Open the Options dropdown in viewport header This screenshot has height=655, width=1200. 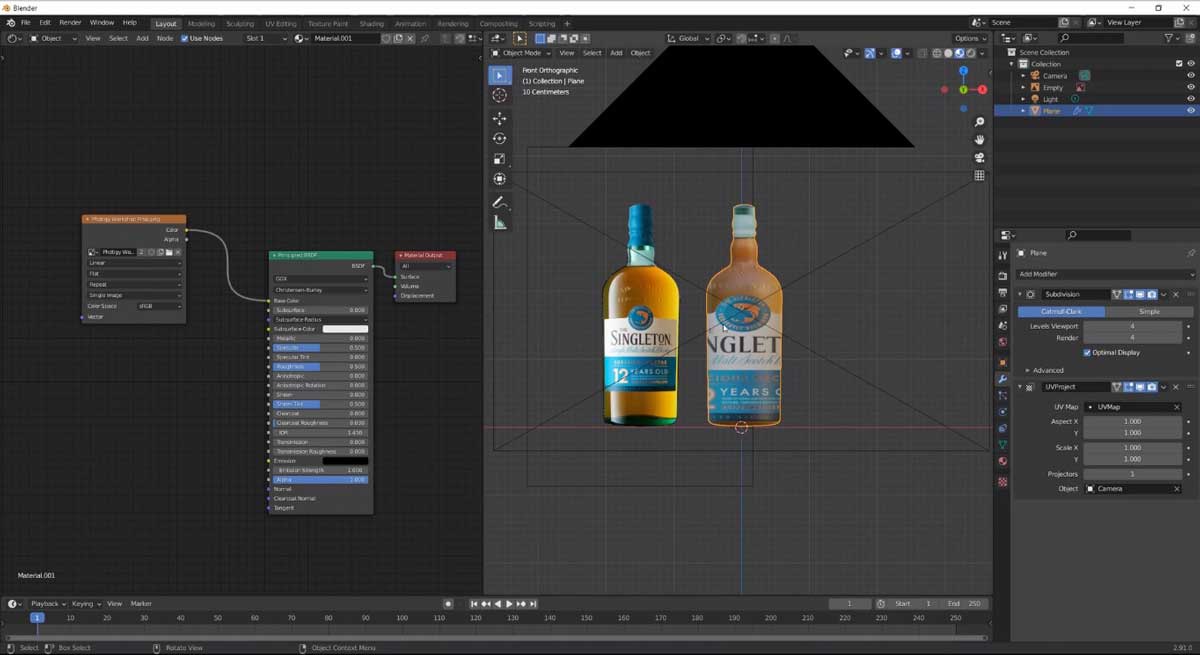point(970,38)
